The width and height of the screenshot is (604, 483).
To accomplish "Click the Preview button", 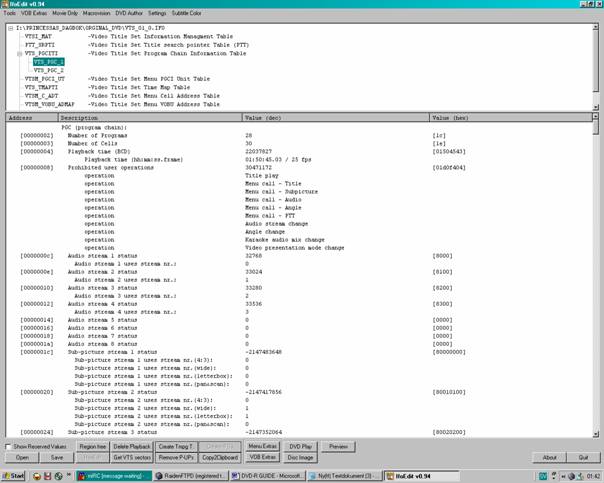I will (x=338, y=447).
